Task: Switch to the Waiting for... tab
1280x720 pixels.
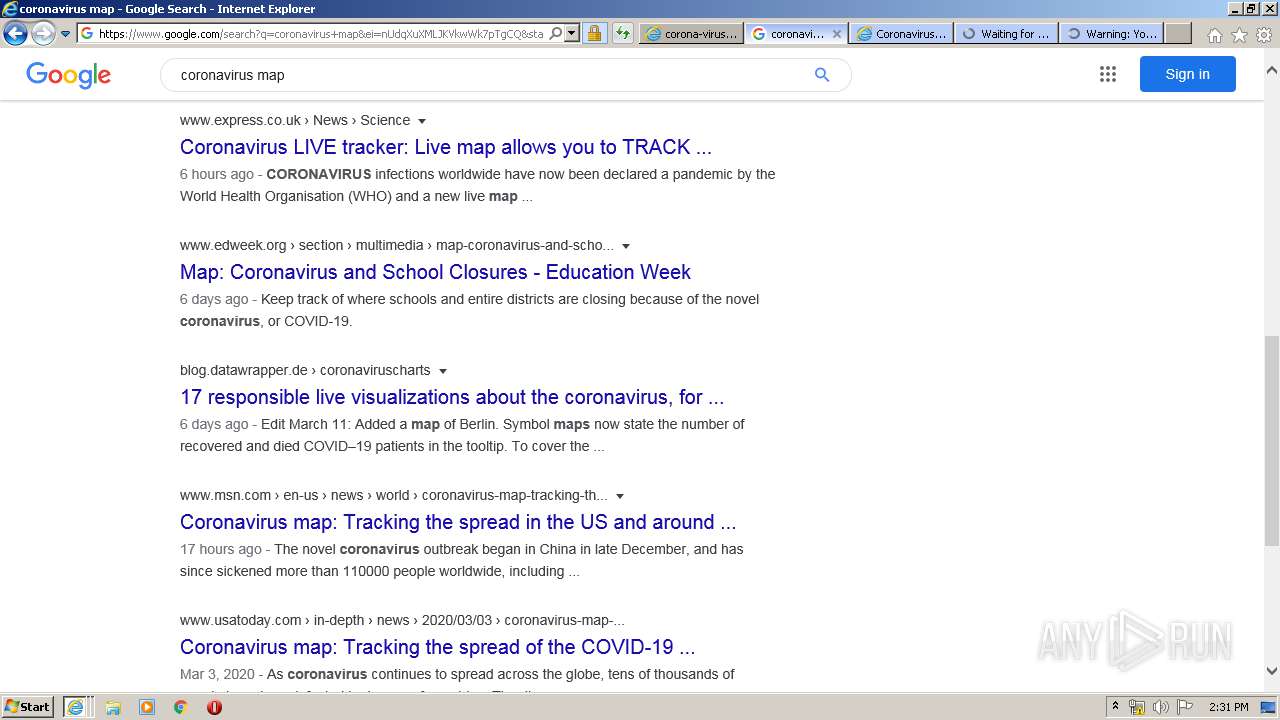Action: pos(1005,33)
